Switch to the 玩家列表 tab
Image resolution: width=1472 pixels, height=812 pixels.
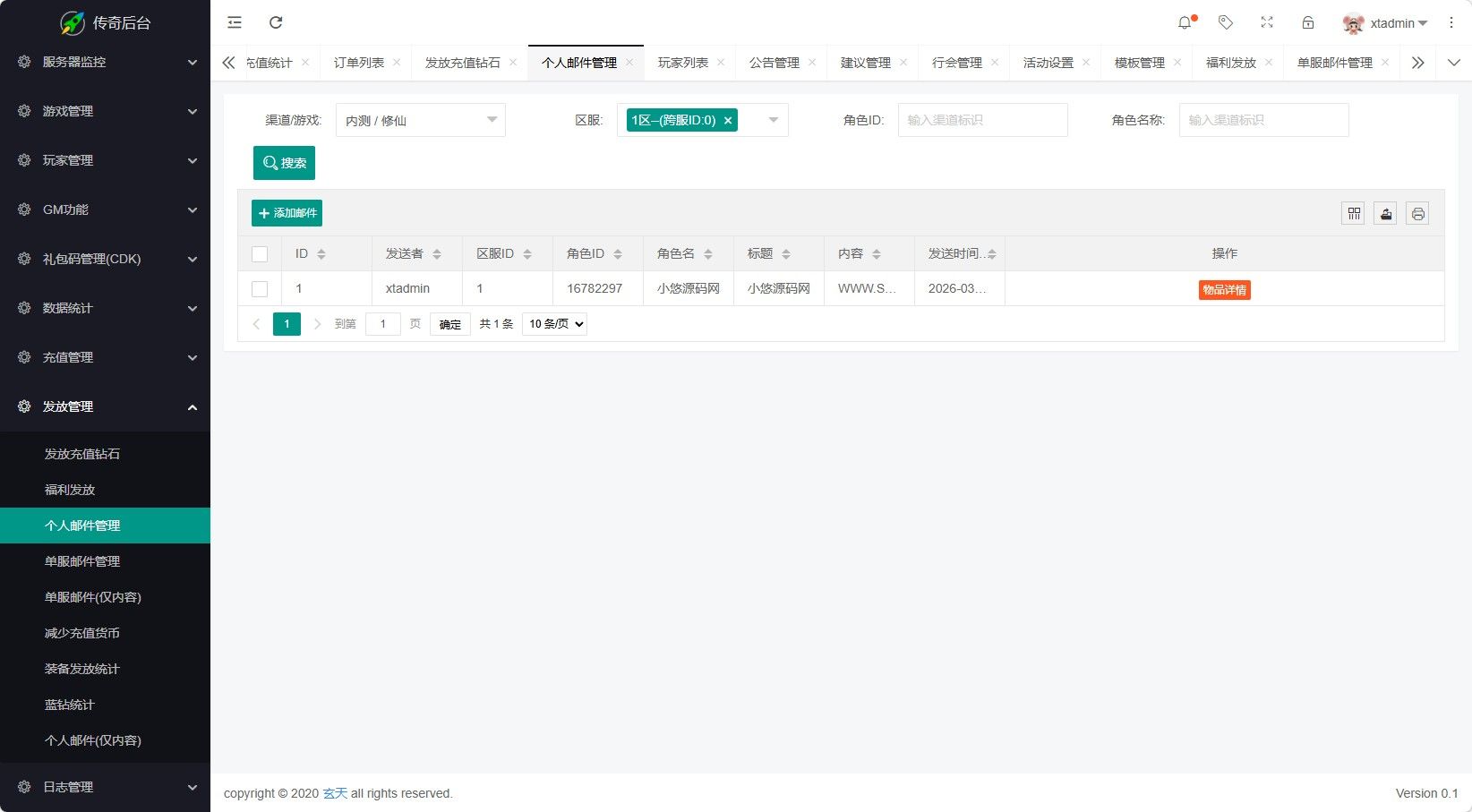682,63
